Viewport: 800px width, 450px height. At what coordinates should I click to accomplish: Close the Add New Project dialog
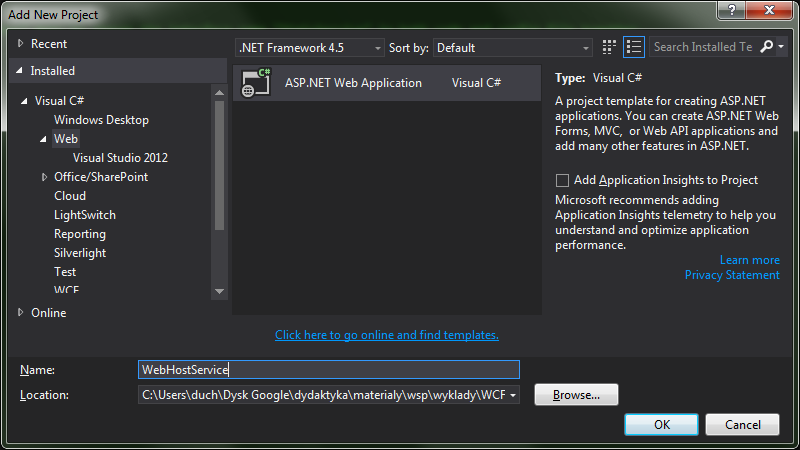pos(770,10)
